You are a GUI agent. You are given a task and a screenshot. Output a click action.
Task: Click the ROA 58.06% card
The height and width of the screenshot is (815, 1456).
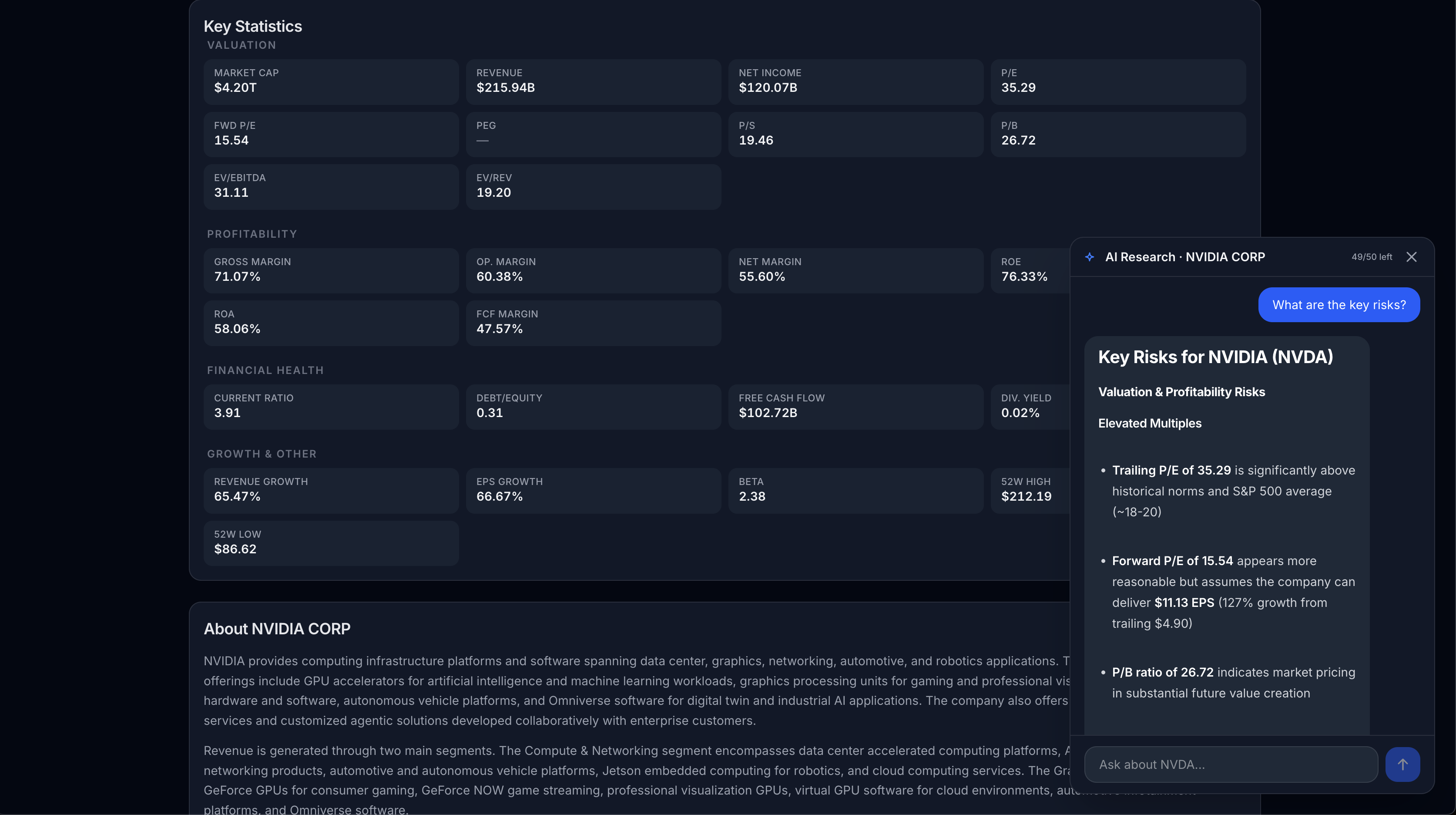pyautogui.click(x=331, y=323)
